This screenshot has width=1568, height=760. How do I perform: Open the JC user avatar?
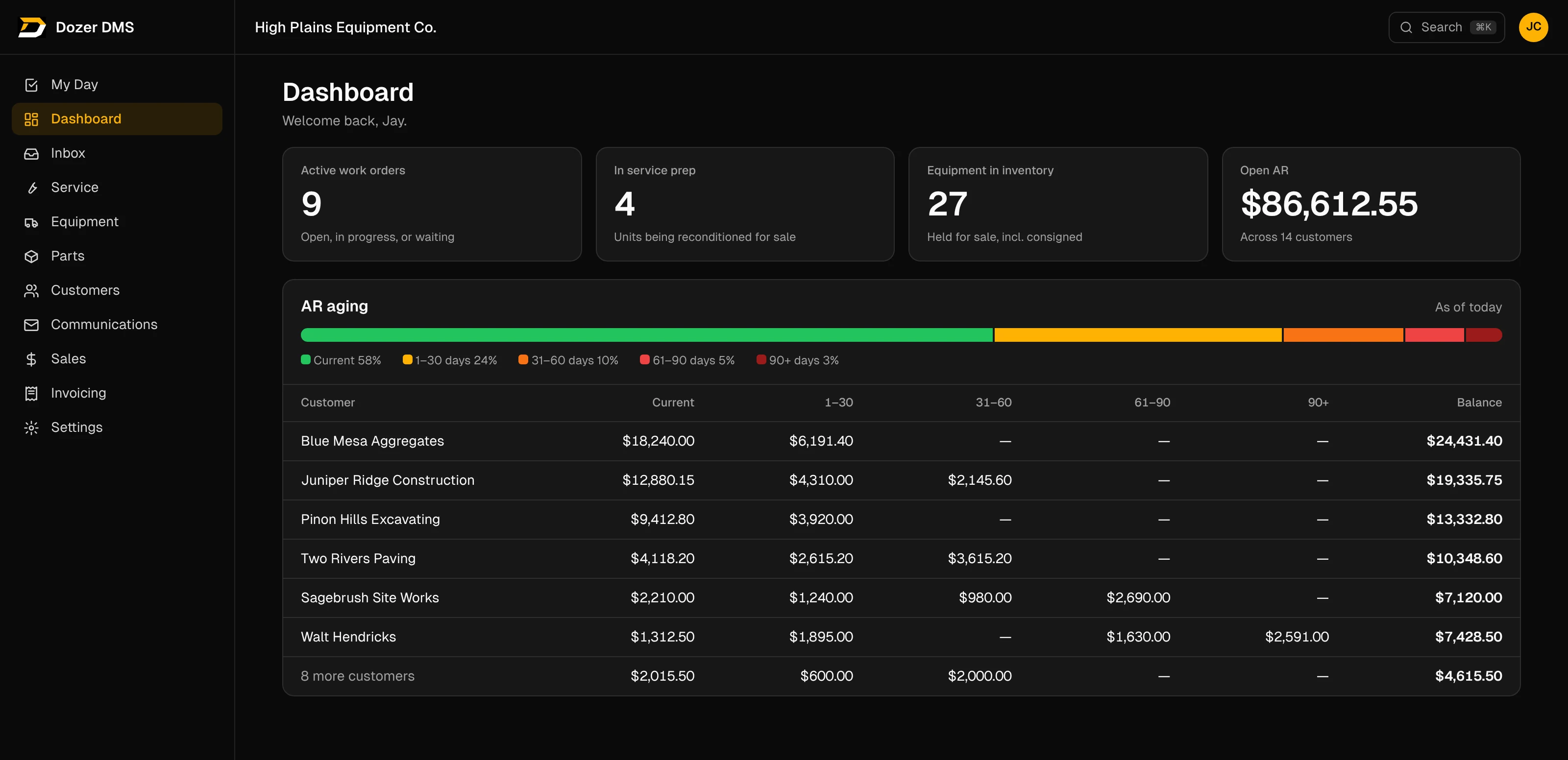(x=1533, y=27)
